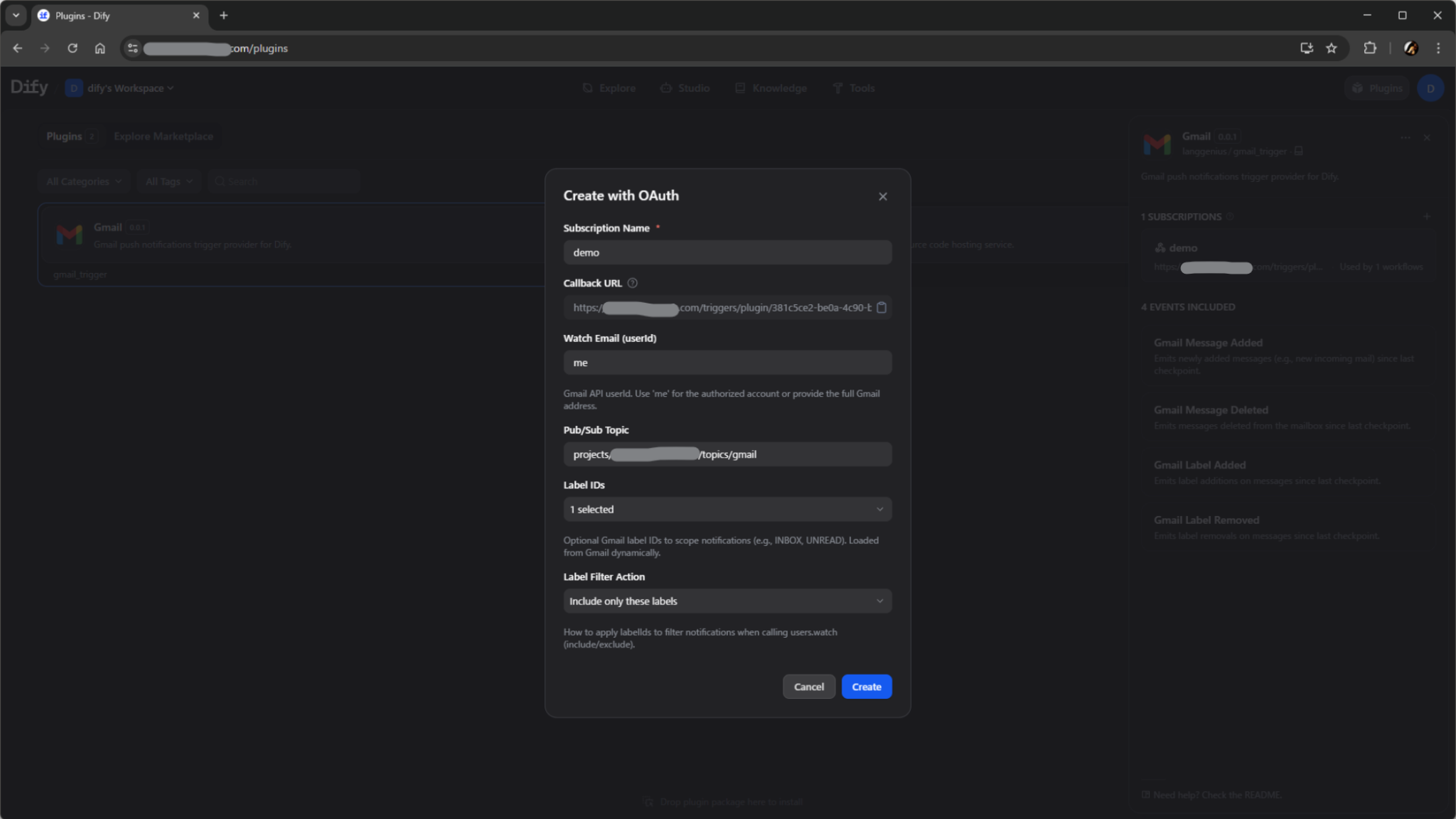
Task: Cancel the OAuth creation dialog
Action: [808, 686]
